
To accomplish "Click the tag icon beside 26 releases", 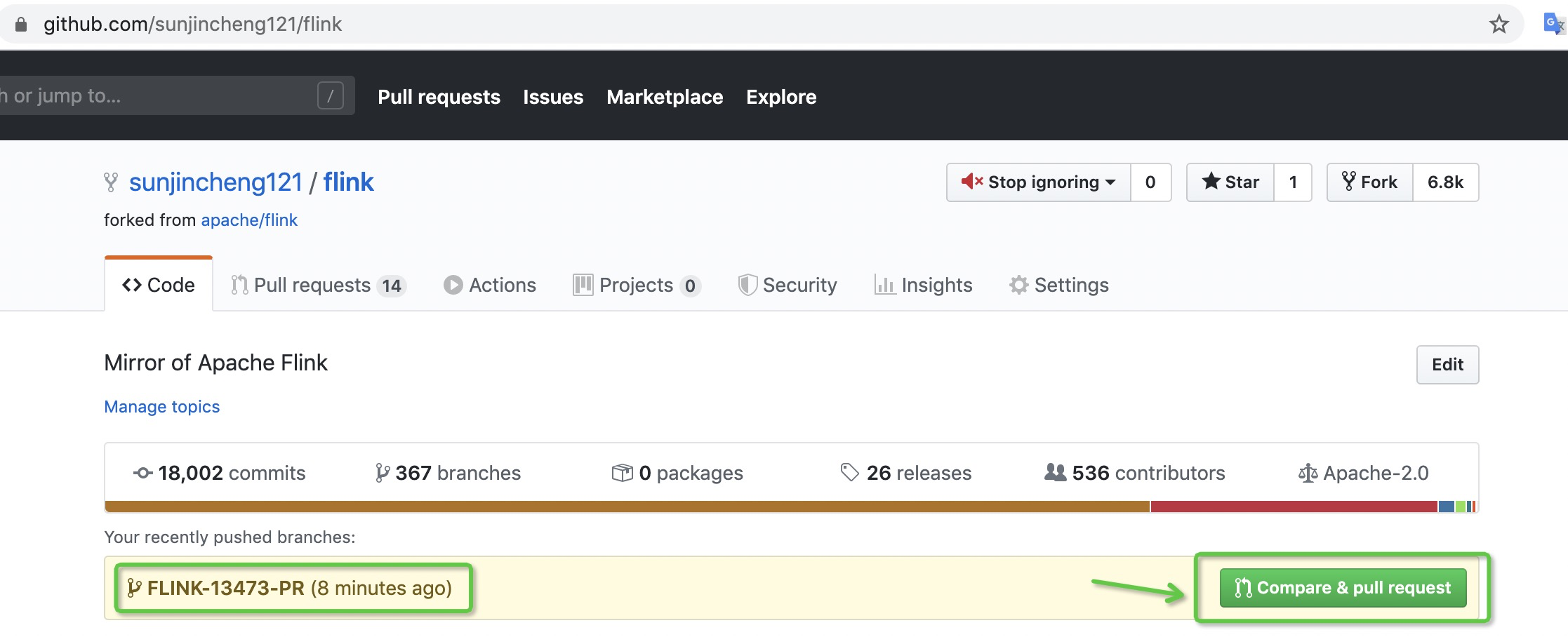I will 849,473.
